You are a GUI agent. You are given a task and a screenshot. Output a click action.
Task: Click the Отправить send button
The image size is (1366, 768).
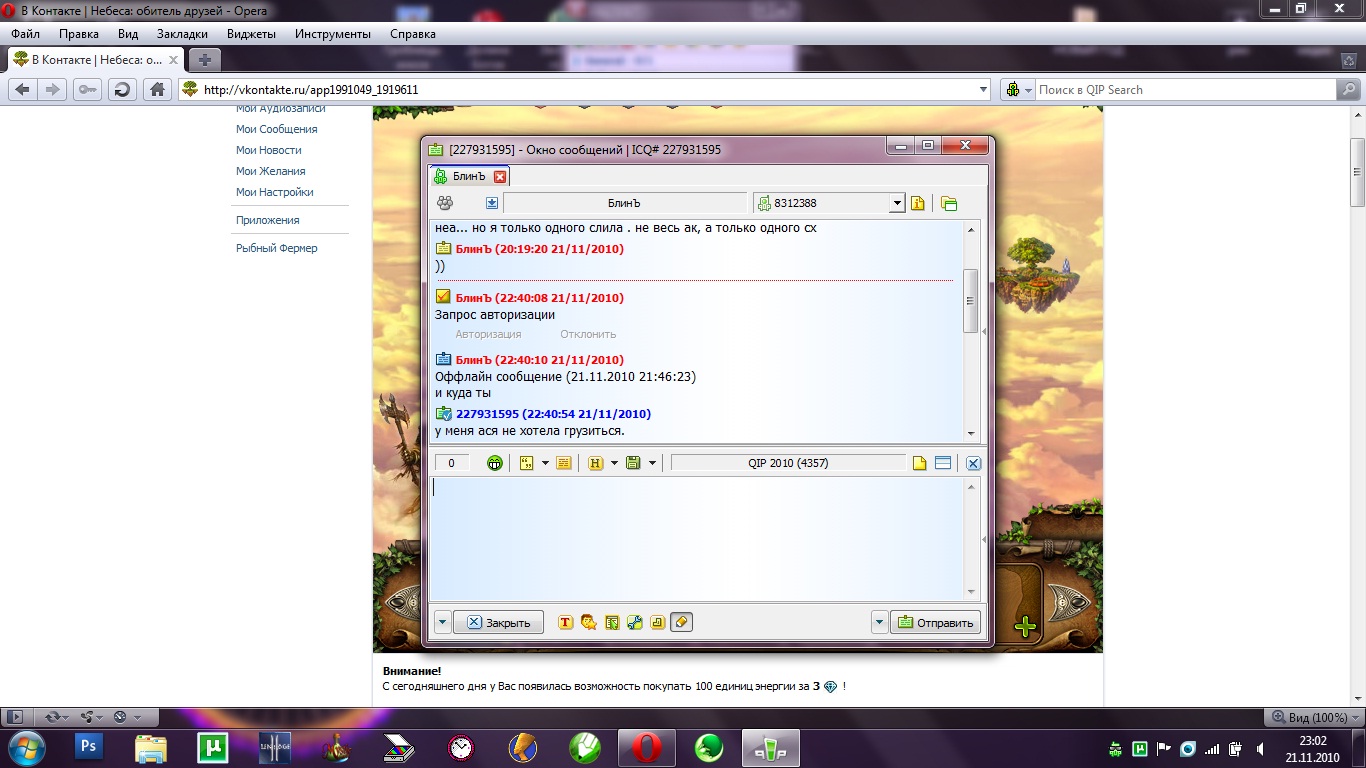[935, 622]
